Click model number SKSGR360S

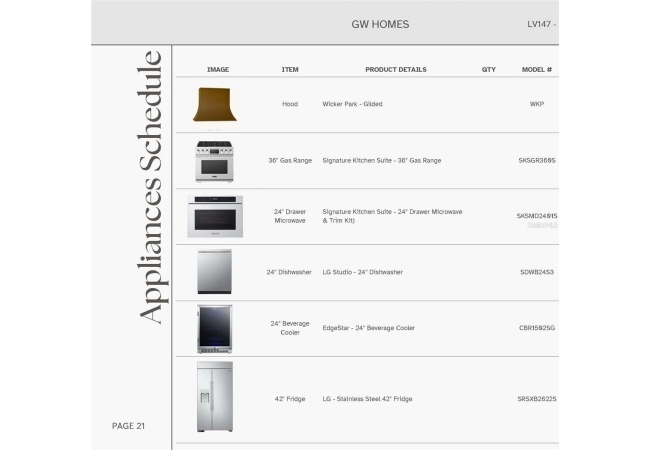pos(537,160)
